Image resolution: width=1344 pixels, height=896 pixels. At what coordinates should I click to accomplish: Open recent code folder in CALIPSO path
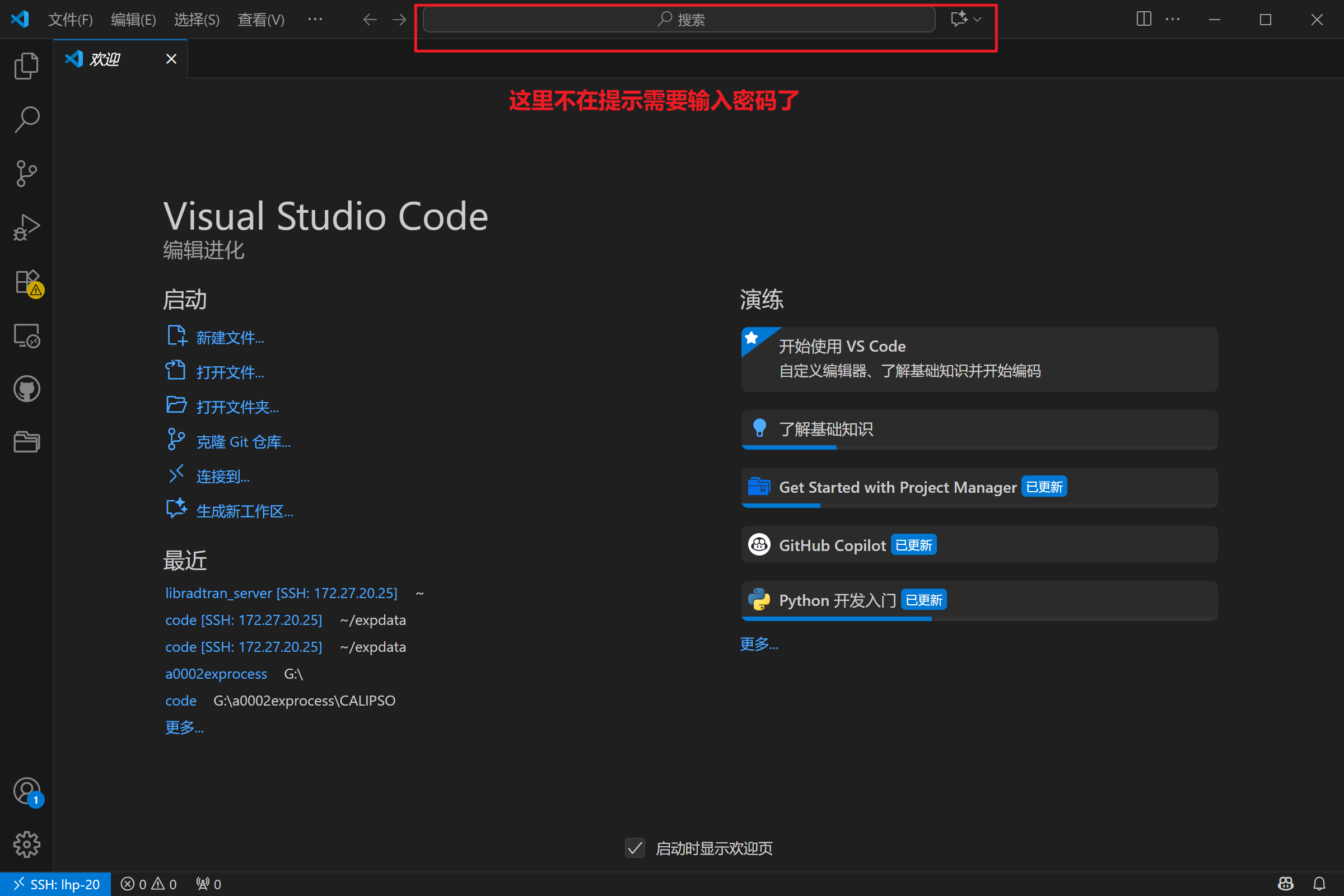point(180,701)
